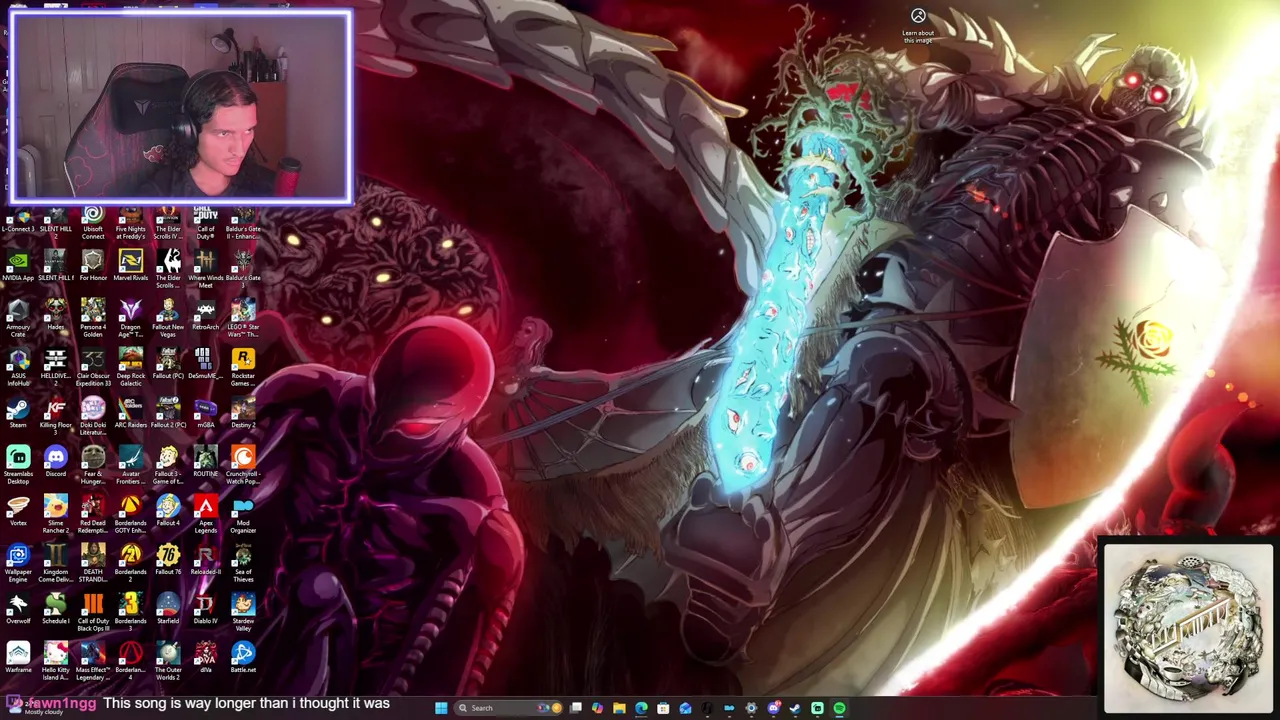Screen dimensions: 1280x720
Task: Open the Steam desktop shortcut
Action: (x=18, y=413)
